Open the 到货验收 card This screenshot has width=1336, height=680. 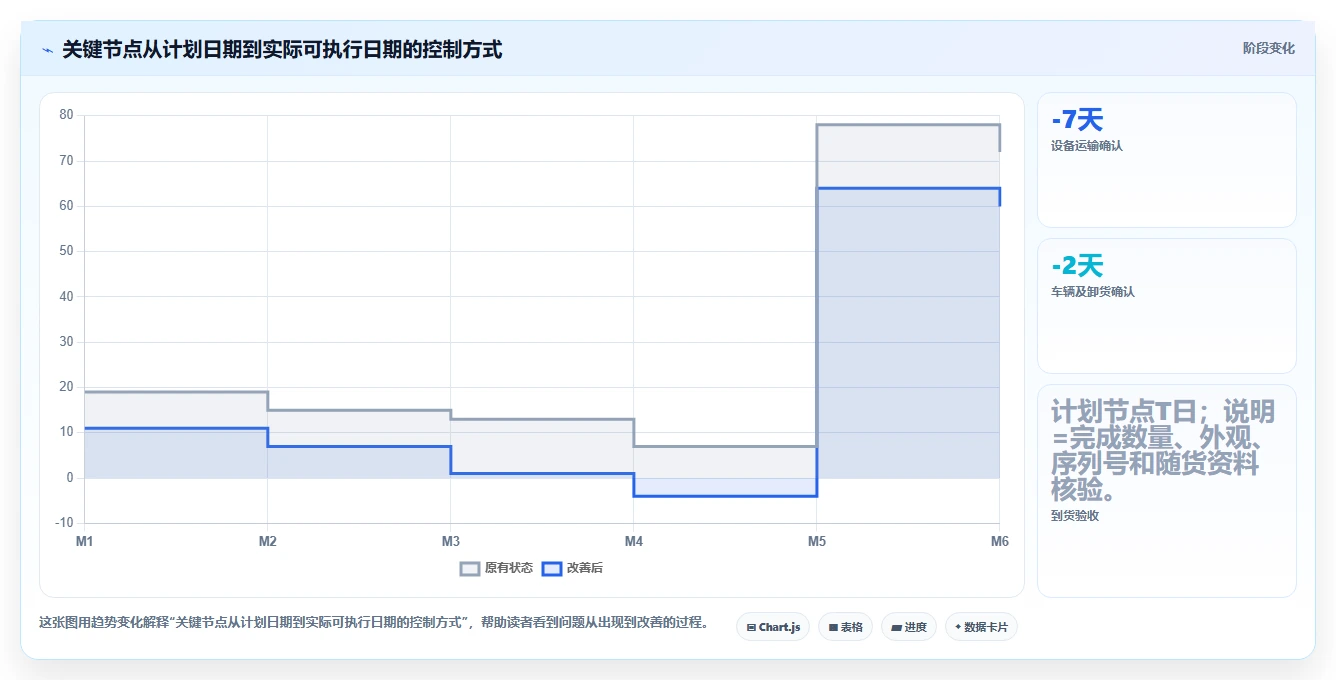[1166, 491]
